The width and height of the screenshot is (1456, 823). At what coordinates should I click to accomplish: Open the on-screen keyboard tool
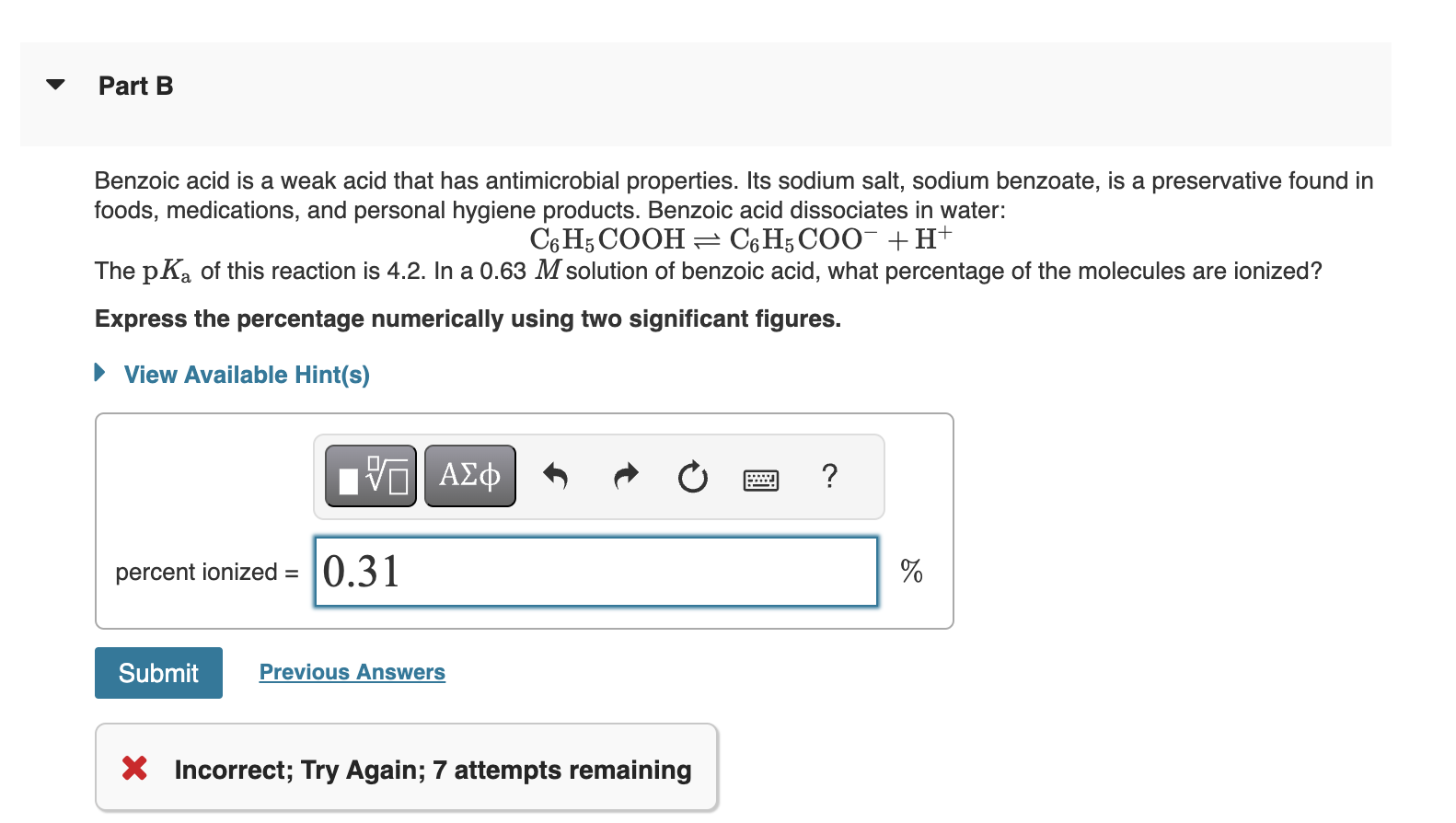[x=761, y=478]
